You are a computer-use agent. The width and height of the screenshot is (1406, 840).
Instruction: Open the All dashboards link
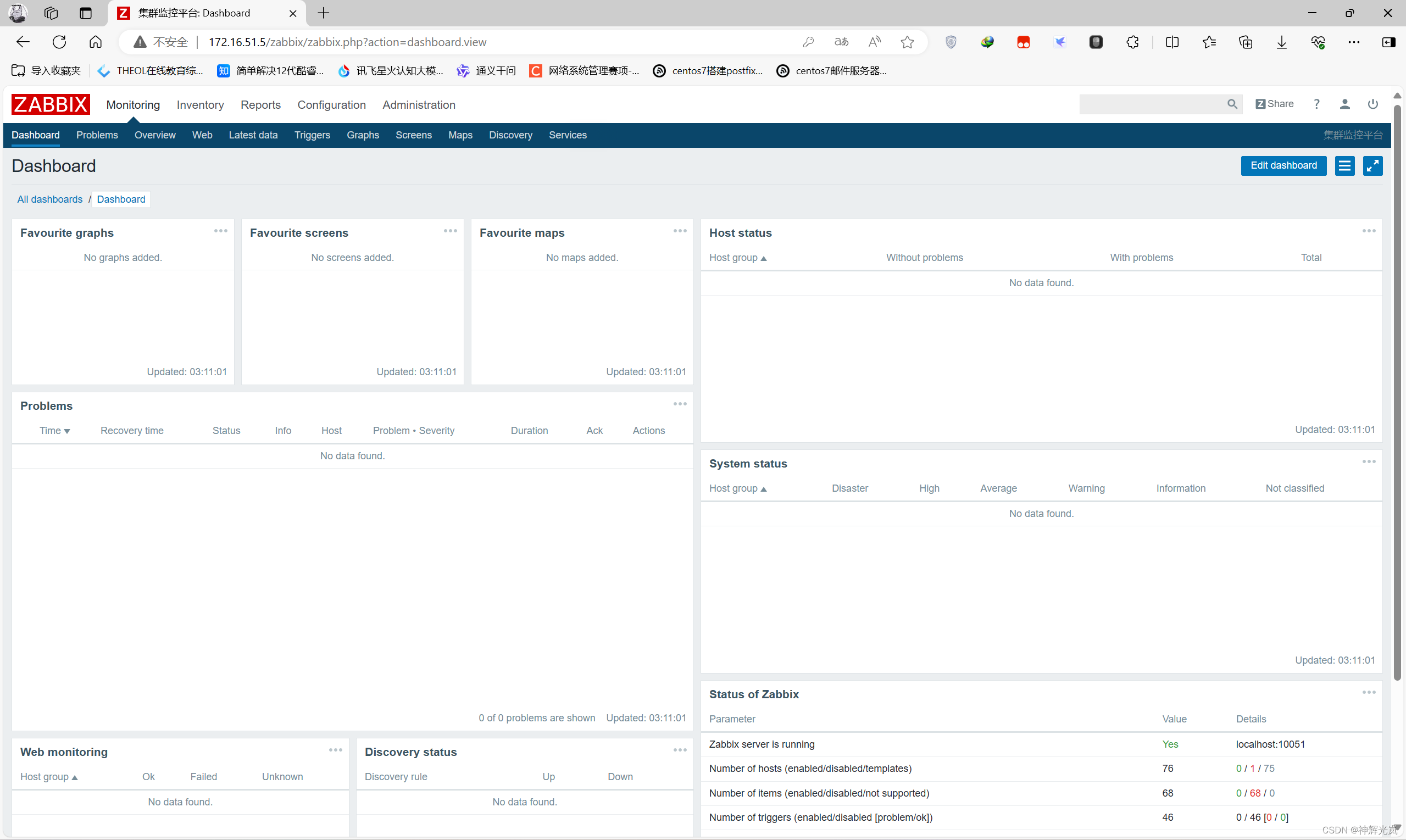50,199
